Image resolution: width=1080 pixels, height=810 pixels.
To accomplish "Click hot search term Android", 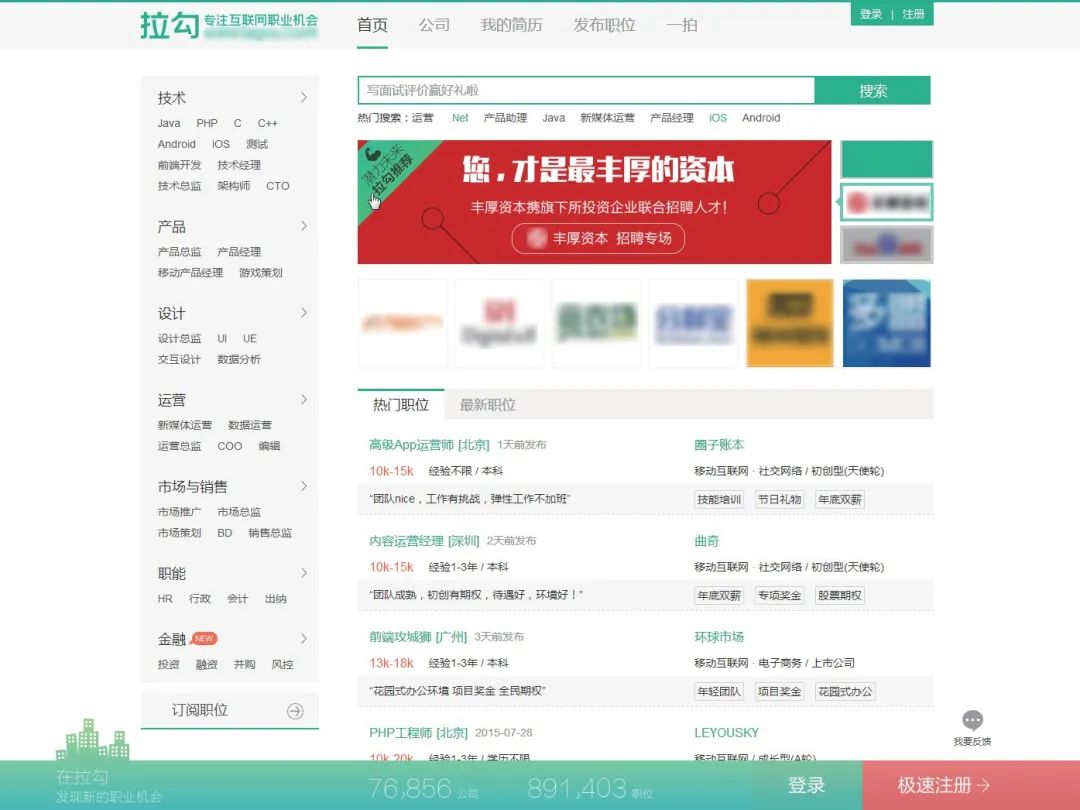I will [761, 118].
